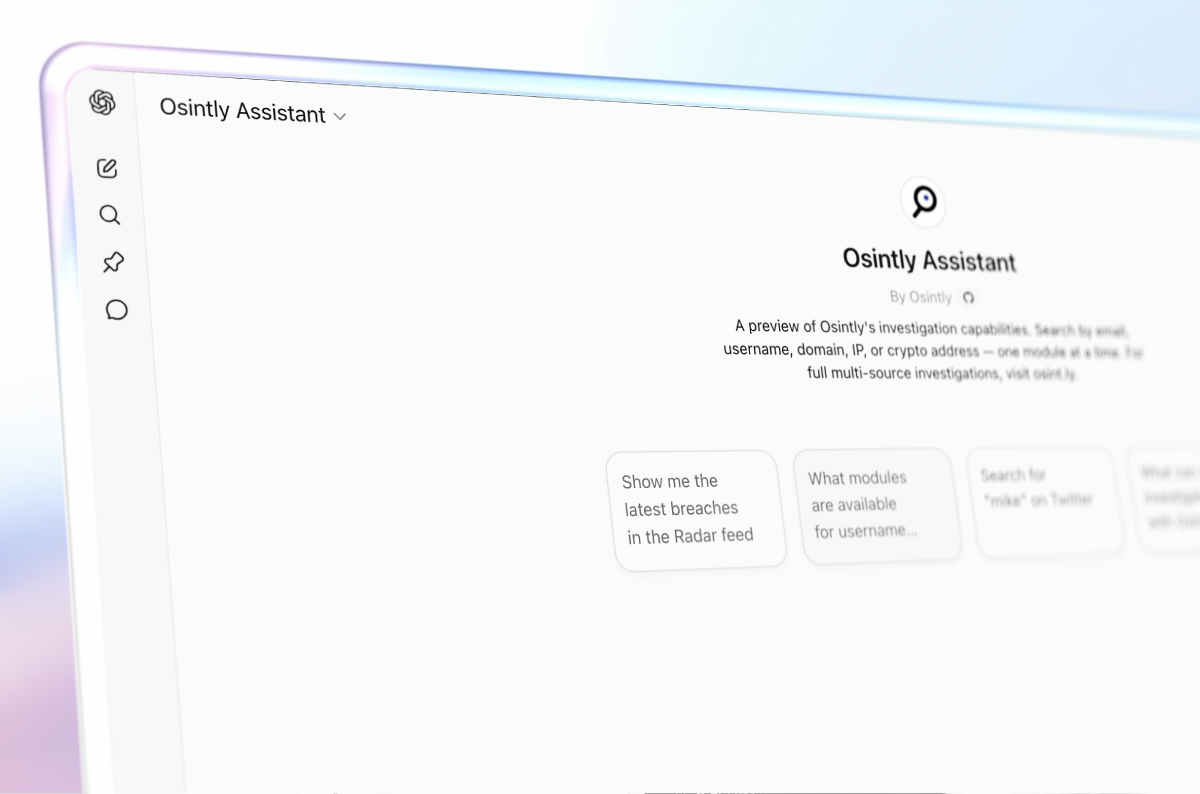1200x794 pixels.
Task: Click the 'A preview of Osintly's investigation' description
Action: click(x=933, y=351)
